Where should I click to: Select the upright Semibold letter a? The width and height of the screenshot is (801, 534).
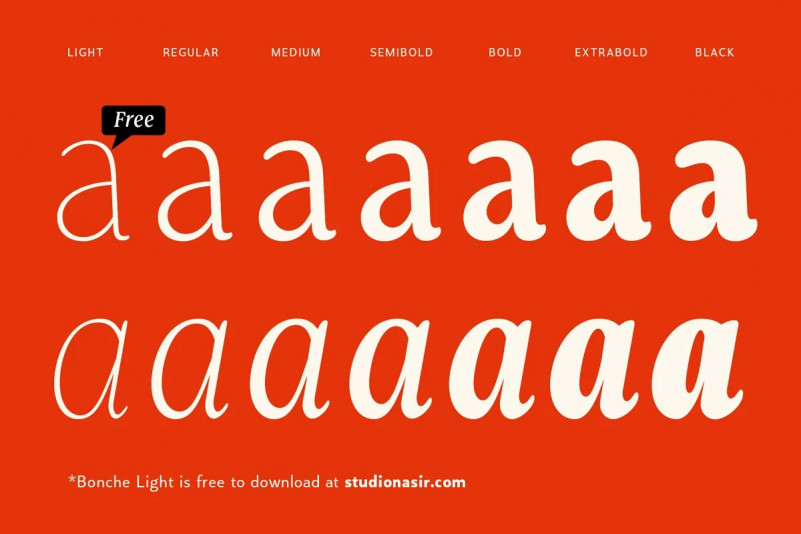tap(401, 191)
